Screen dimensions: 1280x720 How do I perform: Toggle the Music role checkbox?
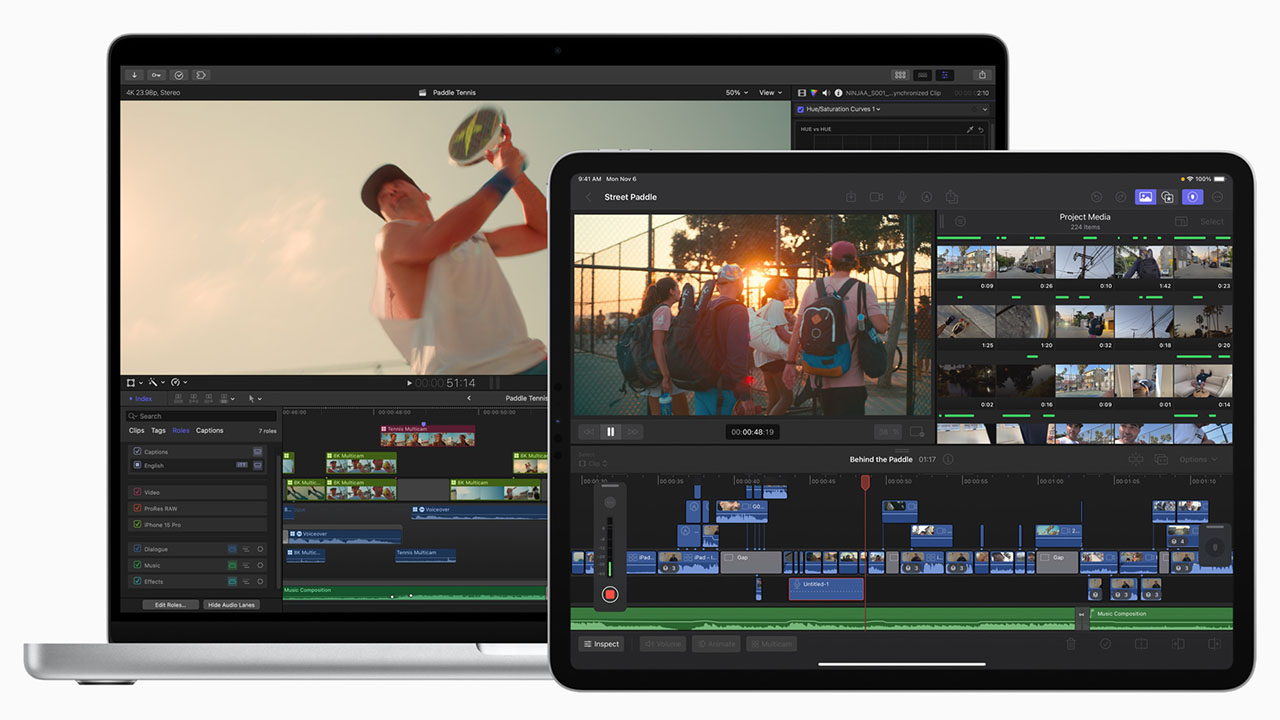point(138,565)
